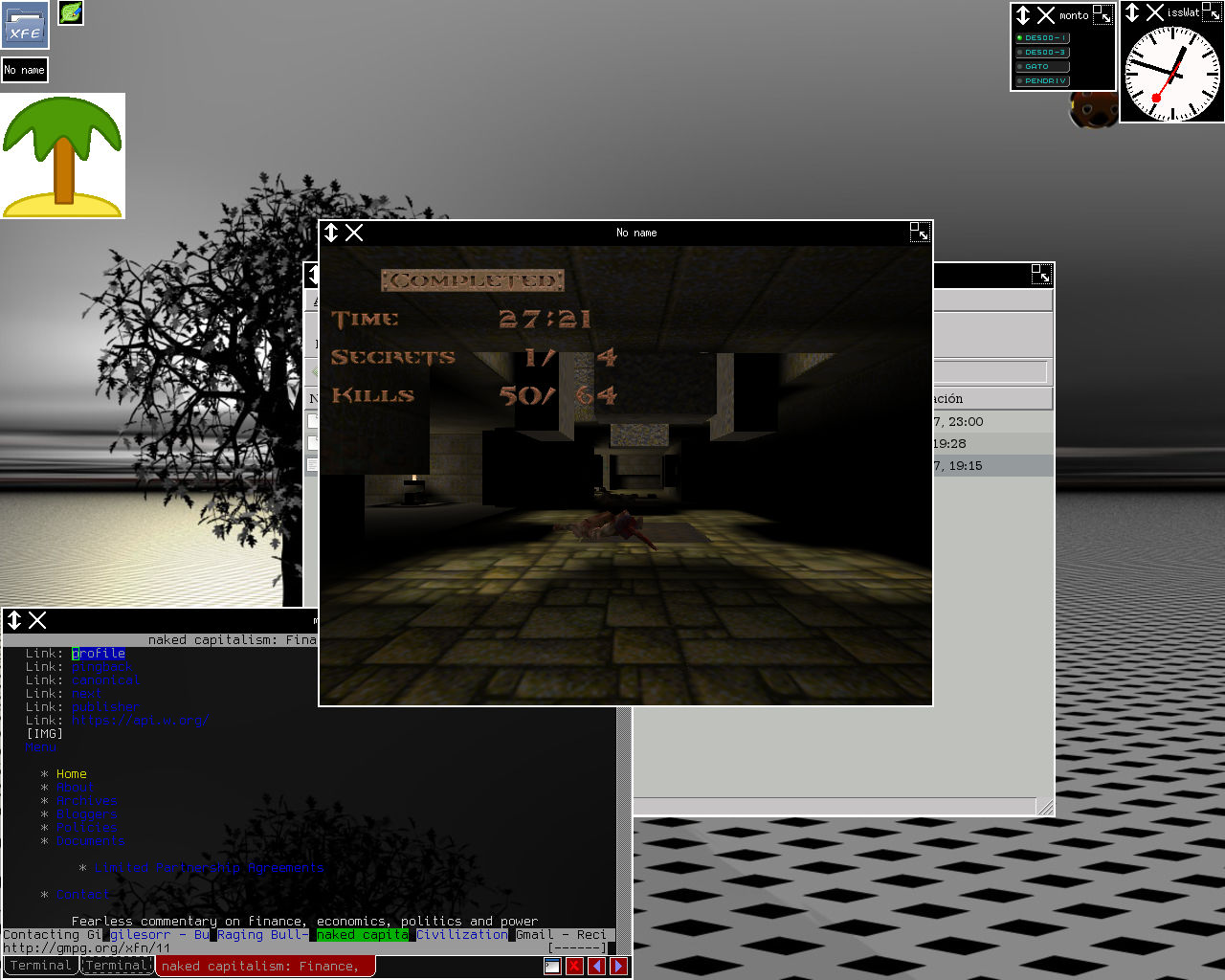Switch to the 'gilesorr - Bu' browser tab
The height and width of the screenshot is (980, 1225).
(x=160, y=935)
